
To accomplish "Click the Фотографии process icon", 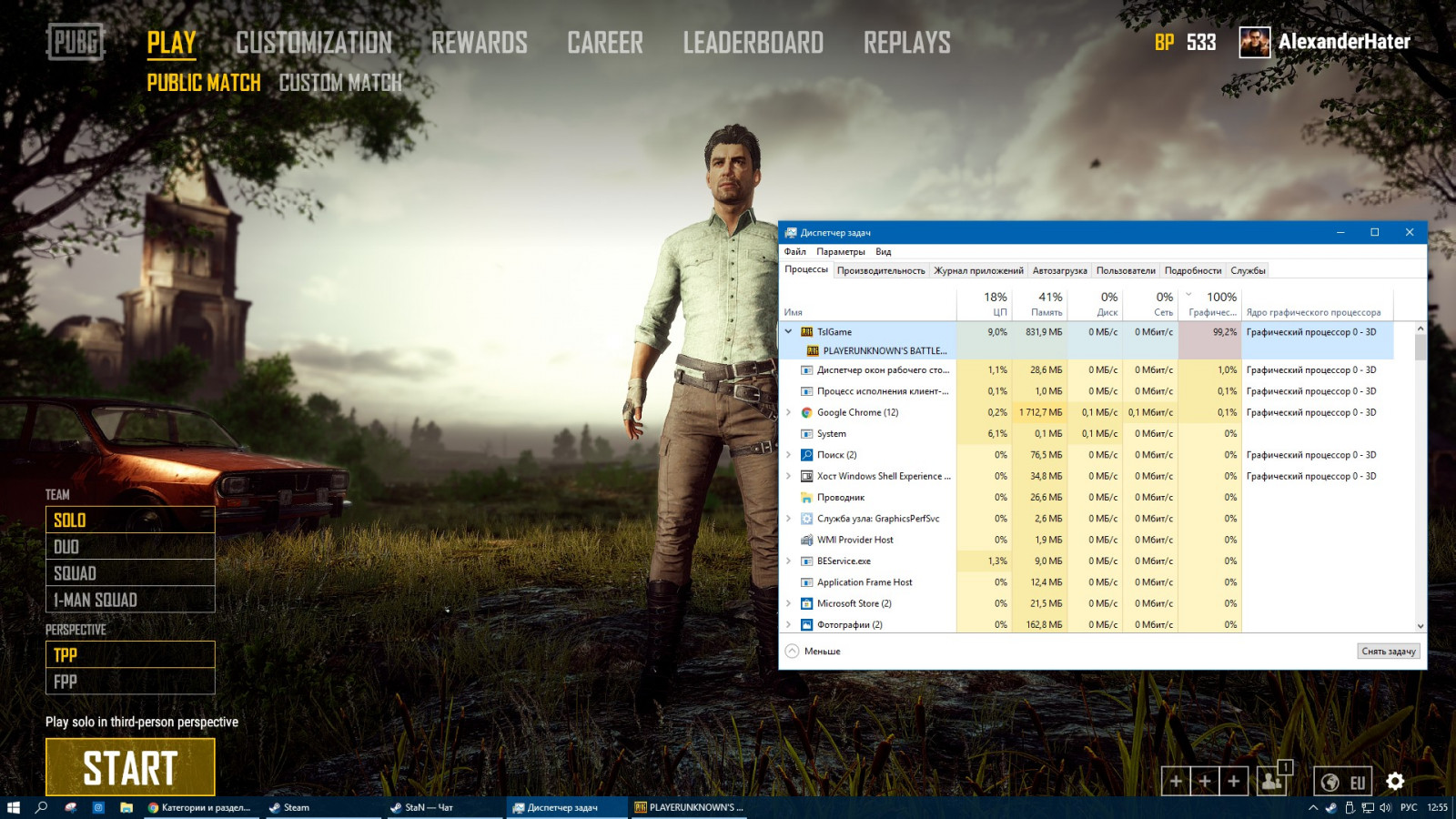I will tap(806, 624).
